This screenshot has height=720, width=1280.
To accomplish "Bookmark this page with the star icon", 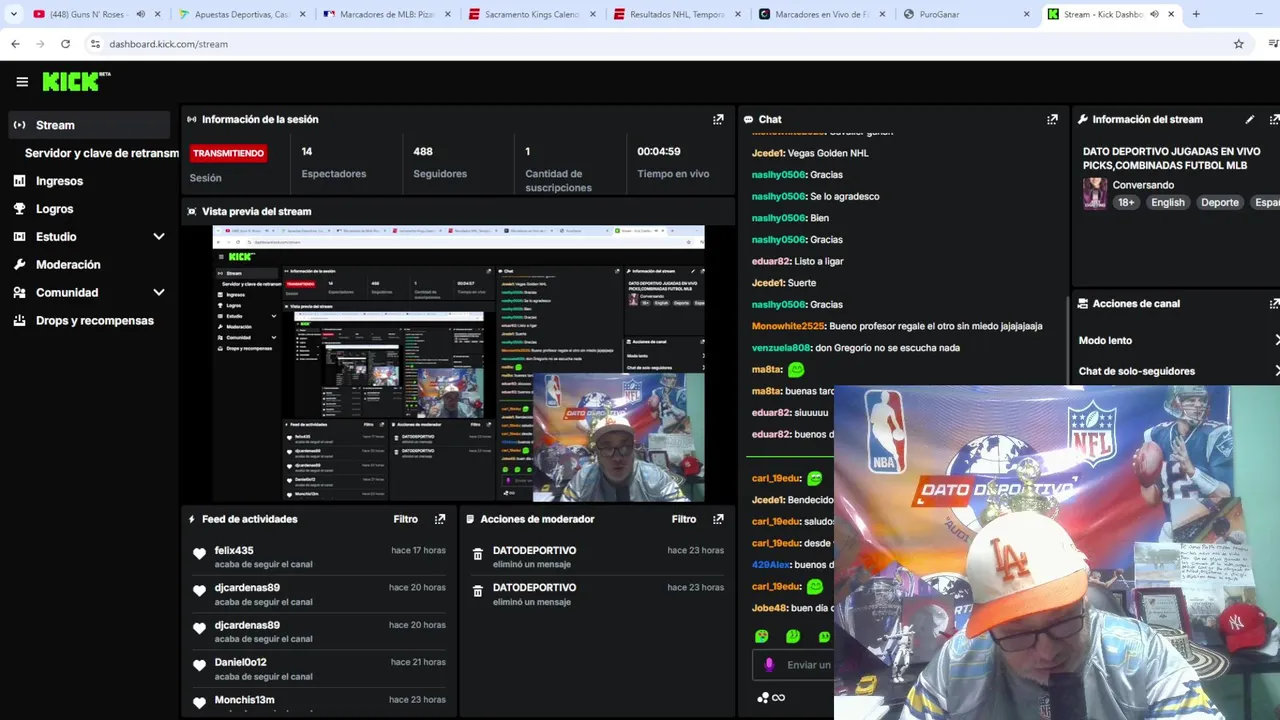I will 1239,44.
